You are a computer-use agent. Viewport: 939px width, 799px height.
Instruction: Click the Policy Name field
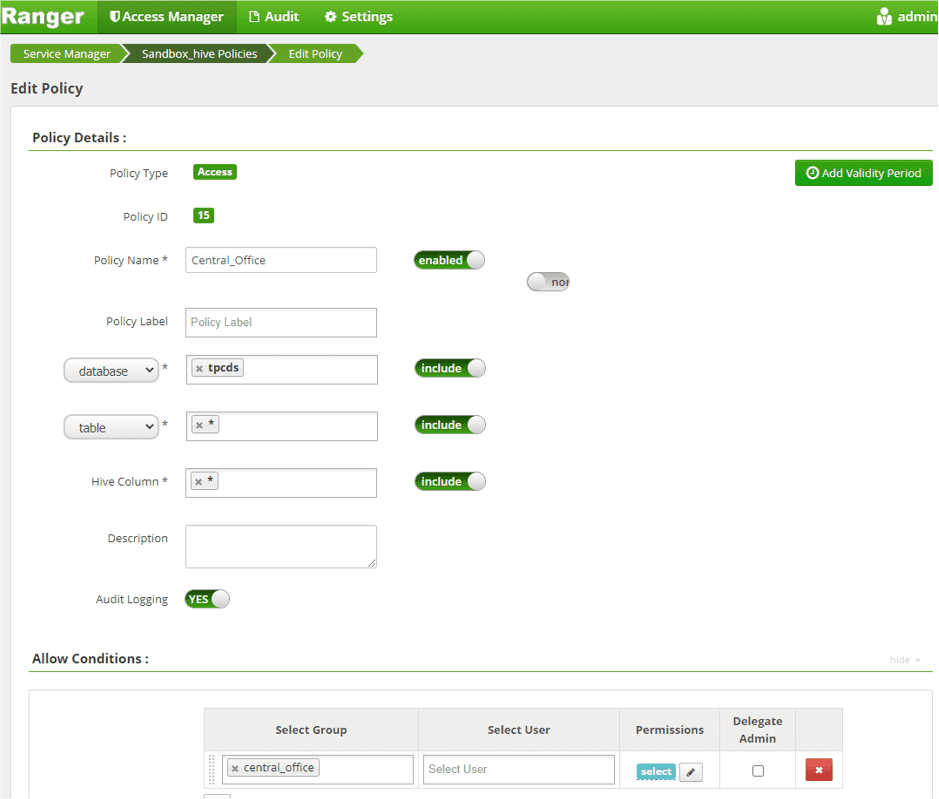point(281,260)
